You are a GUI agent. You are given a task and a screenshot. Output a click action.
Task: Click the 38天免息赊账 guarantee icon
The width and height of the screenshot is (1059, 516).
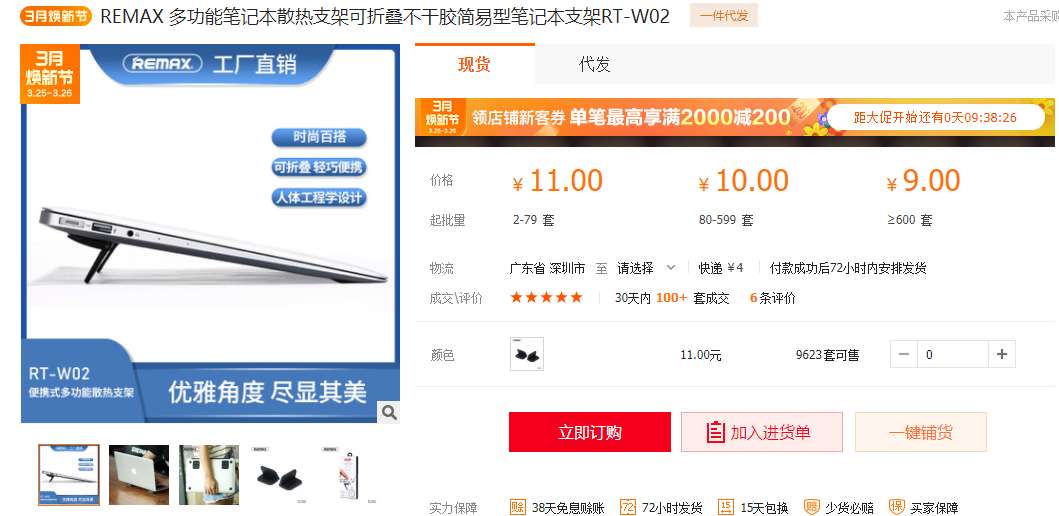pos(517,507)
